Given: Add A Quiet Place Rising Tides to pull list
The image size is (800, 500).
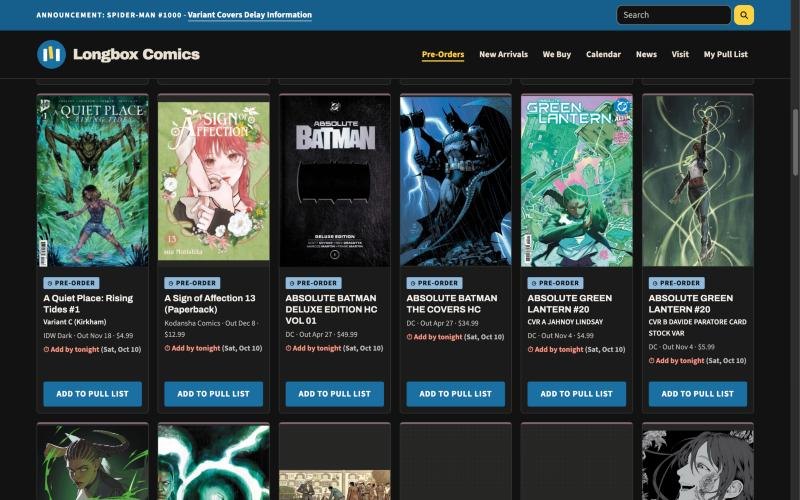Looking at the screenshot, I should tap(92, 394).
